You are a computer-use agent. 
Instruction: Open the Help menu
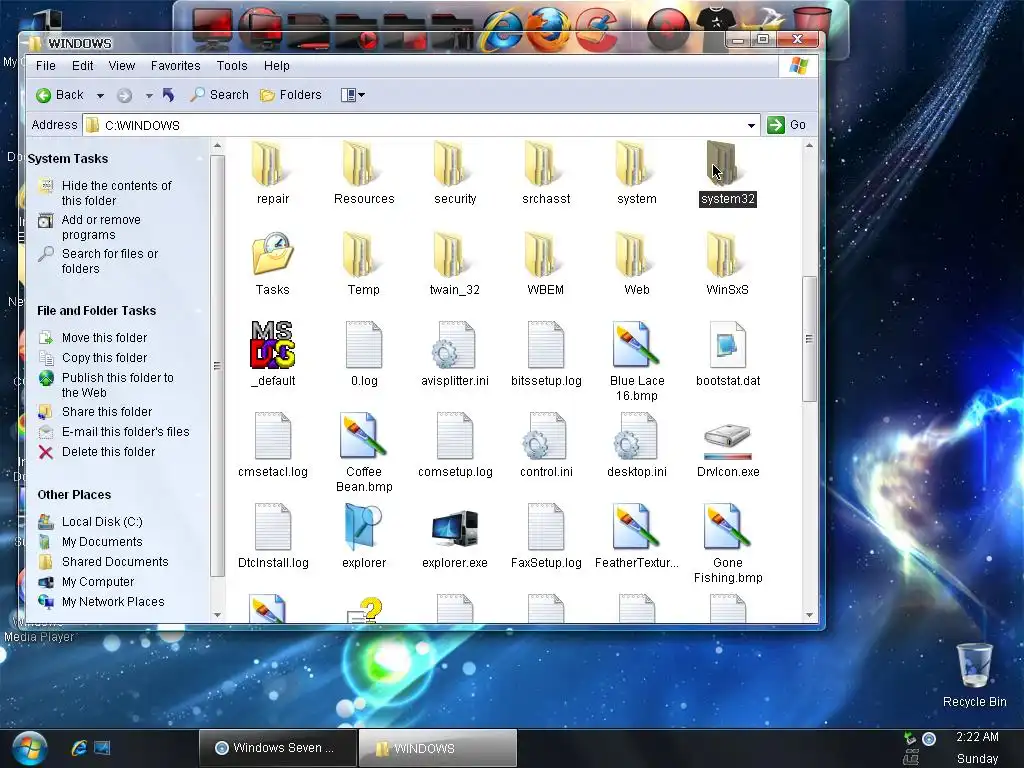276,66
